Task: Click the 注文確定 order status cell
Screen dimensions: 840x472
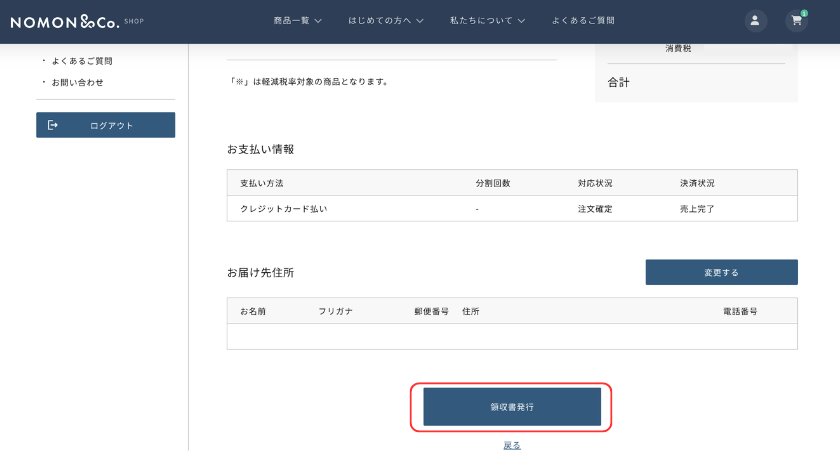Action: pyautogui.click(x=595, y=209)
